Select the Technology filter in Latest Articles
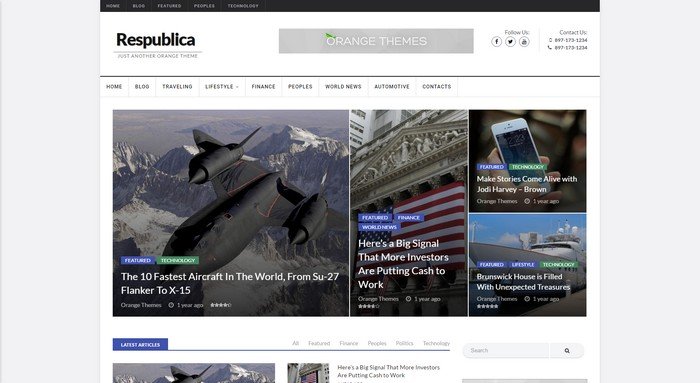The width and height of the screenshot is (700, 383). [x=436, y=343]
